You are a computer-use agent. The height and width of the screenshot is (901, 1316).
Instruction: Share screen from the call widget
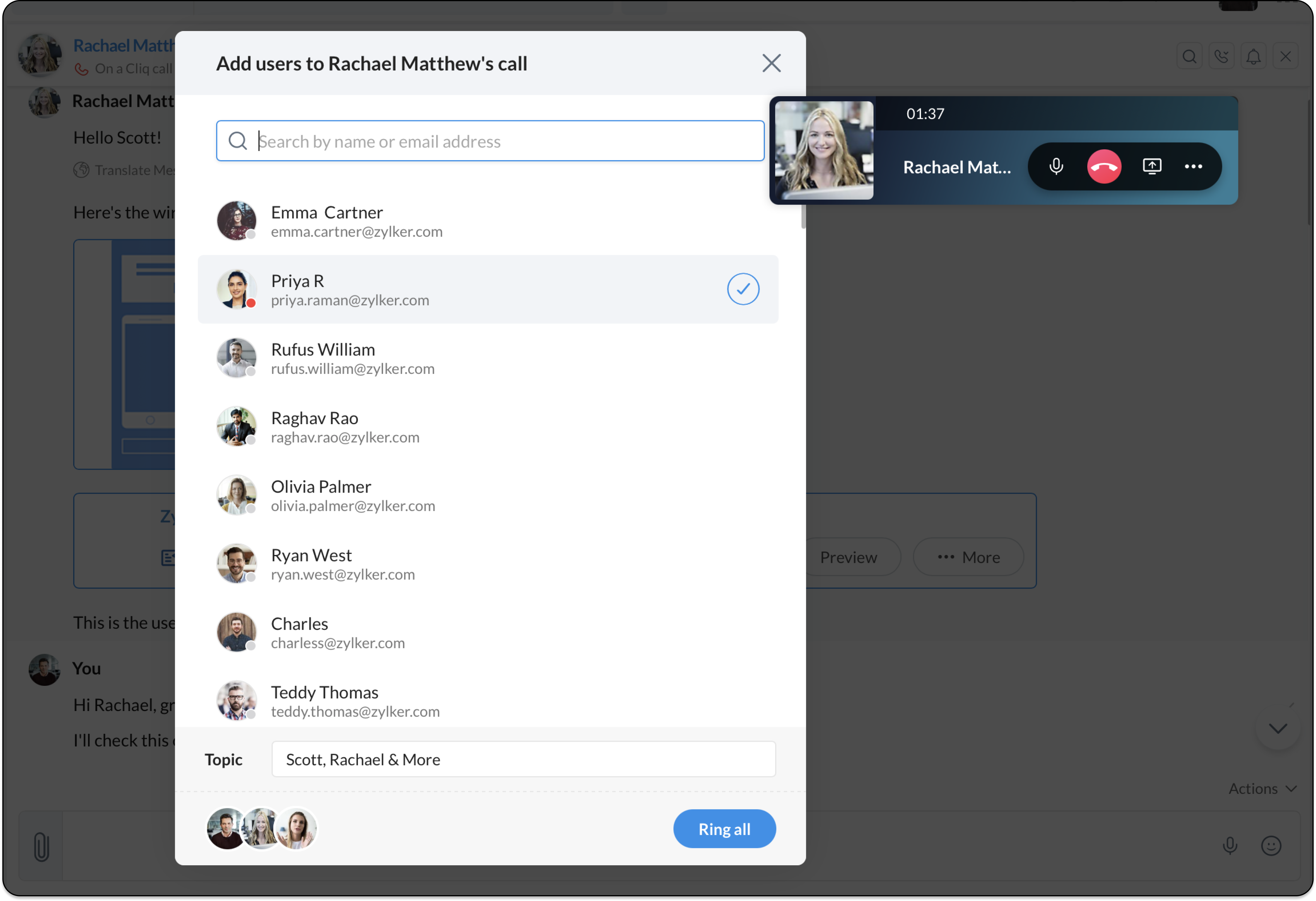click(x=1152, y=166)
